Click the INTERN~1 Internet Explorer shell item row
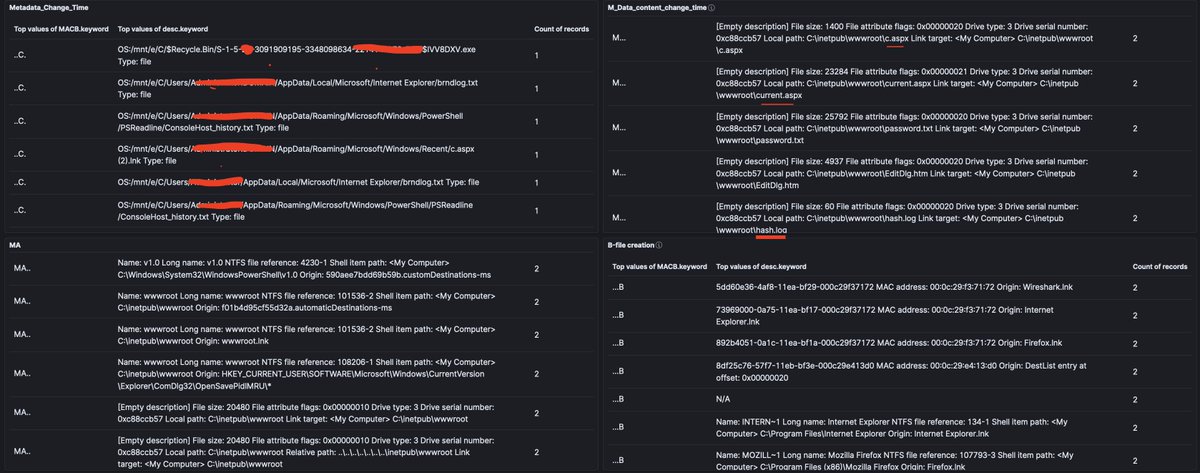1200x473 pixels. coord(900,429)
